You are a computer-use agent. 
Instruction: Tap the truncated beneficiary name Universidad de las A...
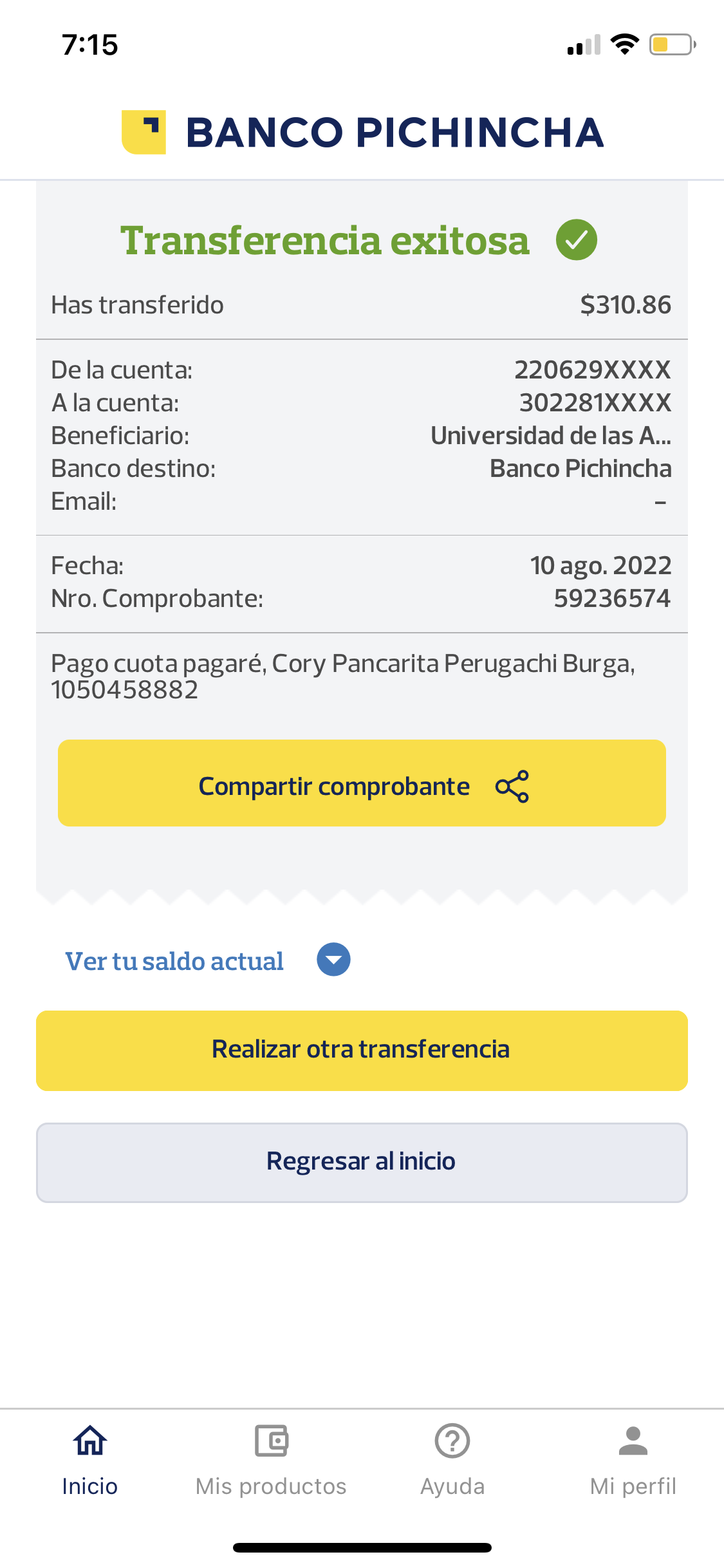click(x=551, y=436)
